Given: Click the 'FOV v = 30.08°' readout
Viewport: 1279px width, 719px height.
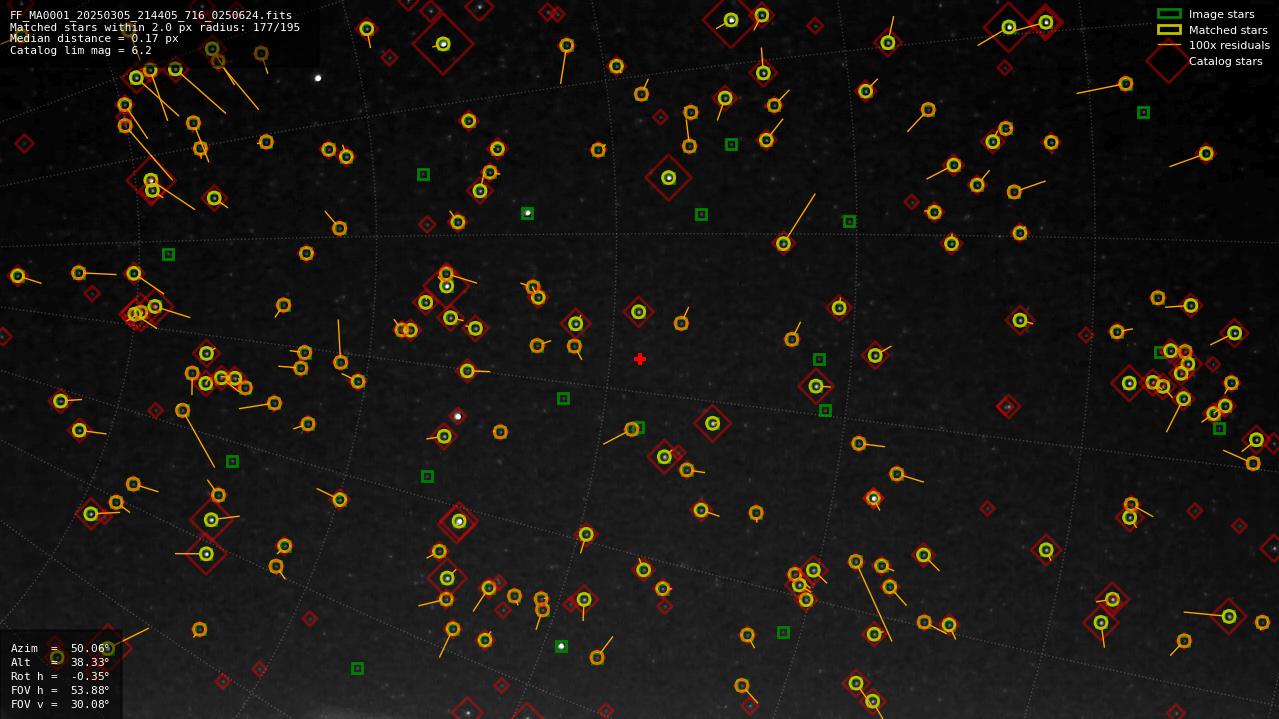Looking at the screenshot, I should 60,704.
